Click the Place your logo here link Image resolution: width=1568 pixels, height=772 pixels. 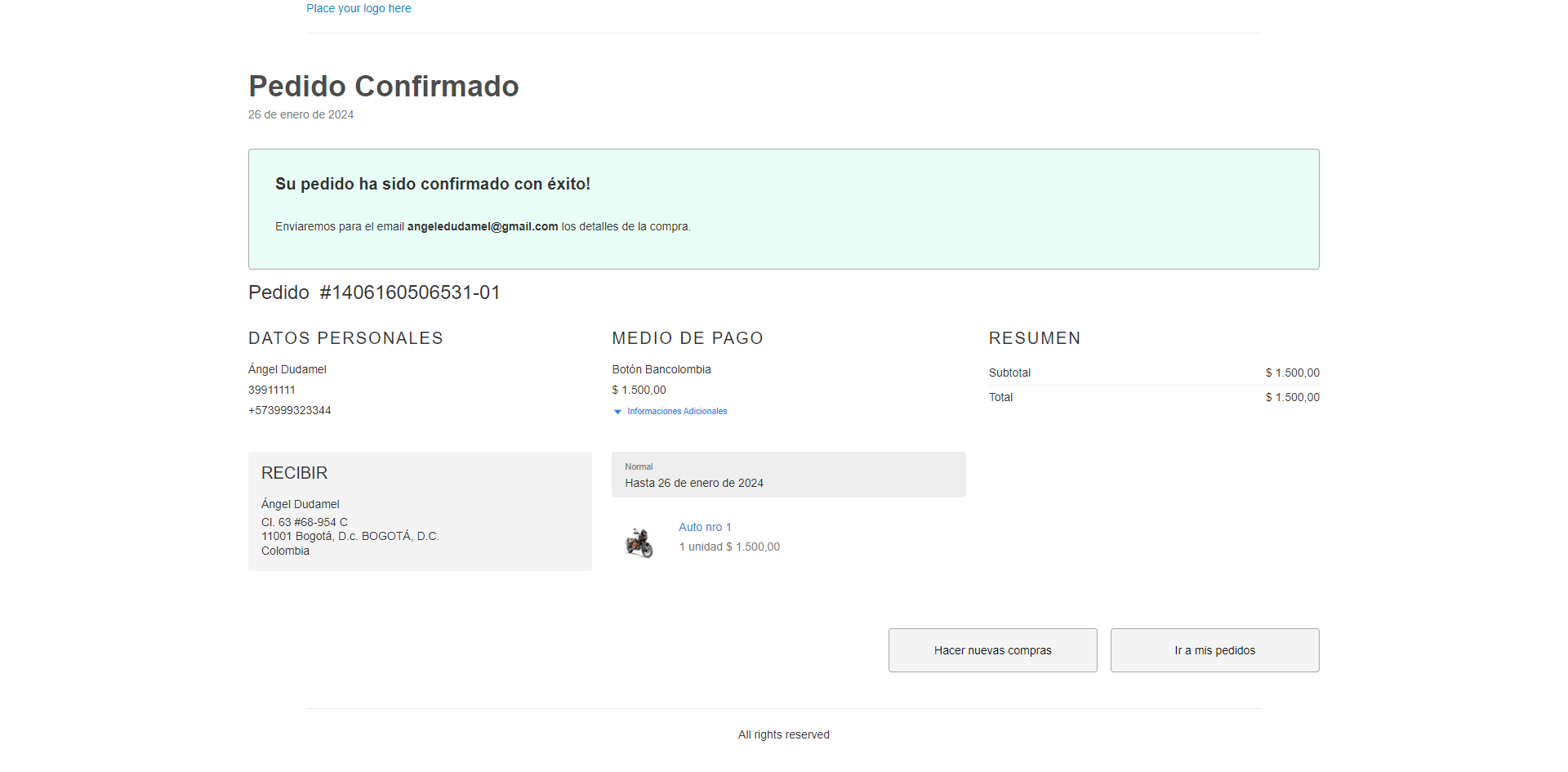(x=359, y=8)
